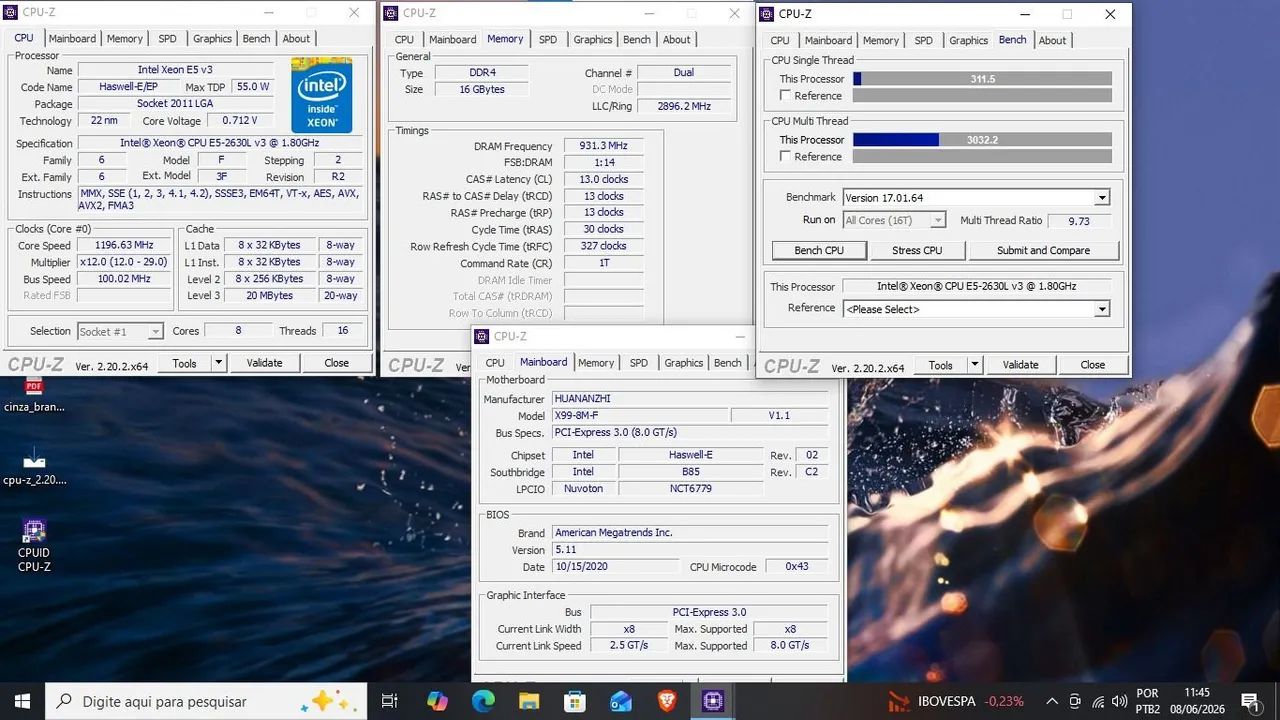Image resolution: width=1280 pixels, height=720 pixels.
Task: Select the CPU-Z taskbar icon
Action: tap(713, 701)
